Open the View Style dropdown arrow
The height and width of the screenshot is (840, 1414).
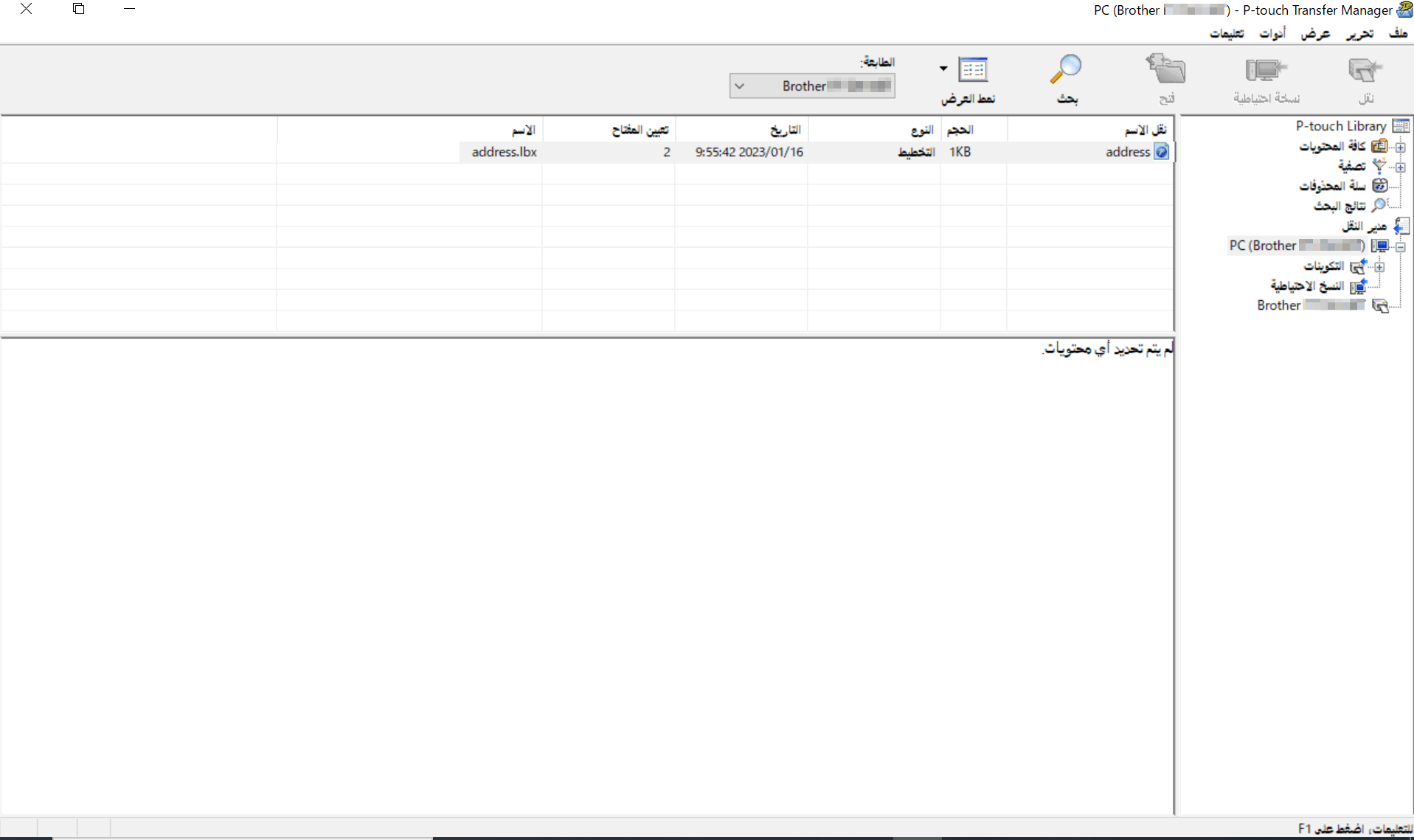[943, 69]
